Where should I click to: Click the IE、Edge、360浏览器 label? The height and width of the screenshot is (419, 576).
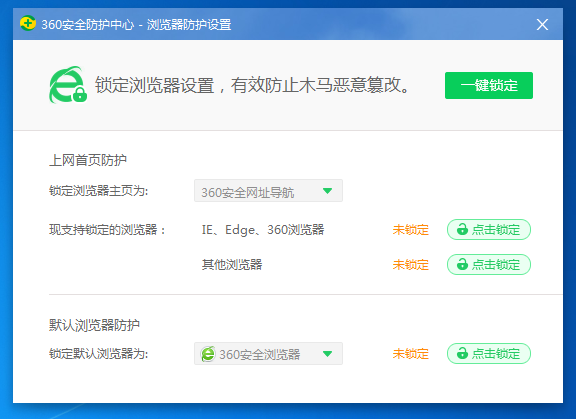pyautogui.click(x=263, y=230)
